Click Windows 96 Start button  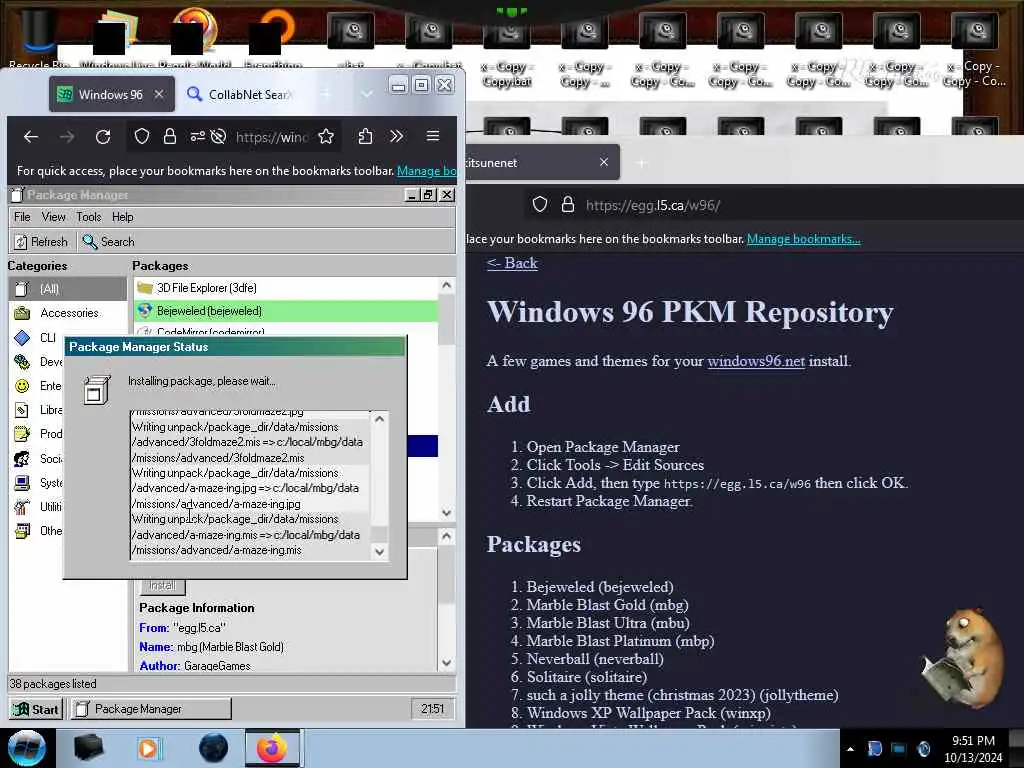[x=37, y=709]
